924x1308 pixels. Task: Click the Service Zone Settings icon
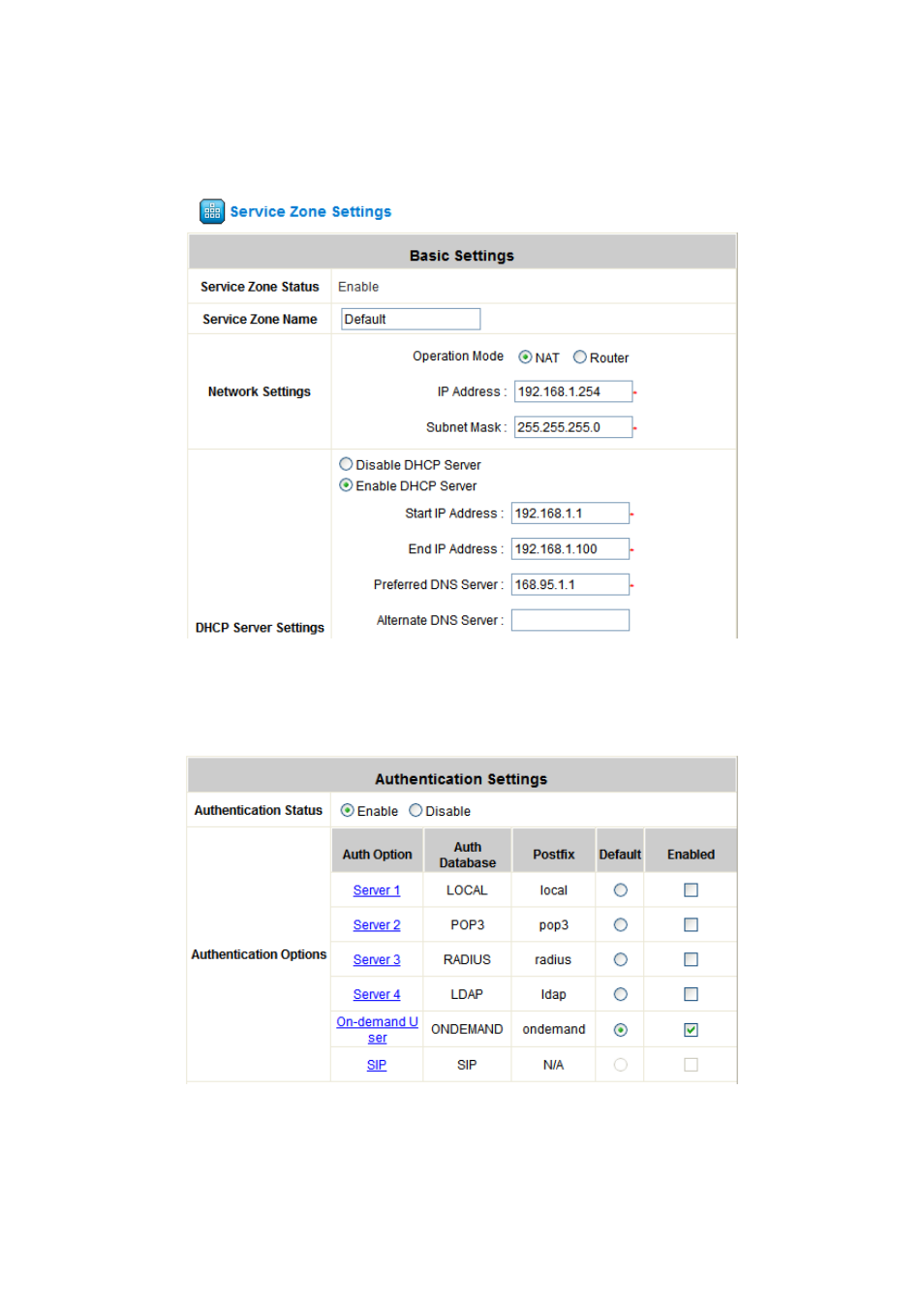click(212, 211)
